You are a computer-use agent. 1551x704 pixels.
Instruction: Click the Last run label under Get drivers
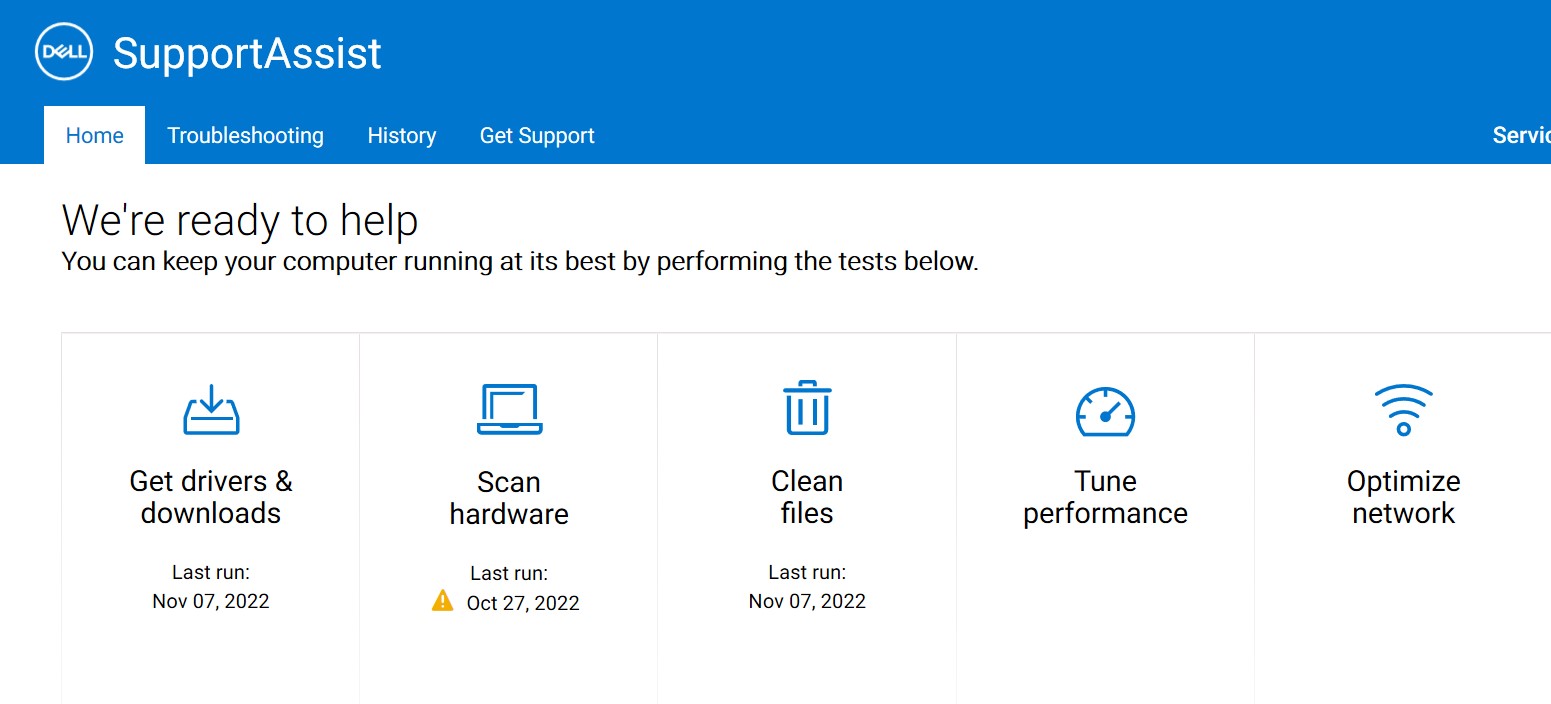(x=211, y=573)
